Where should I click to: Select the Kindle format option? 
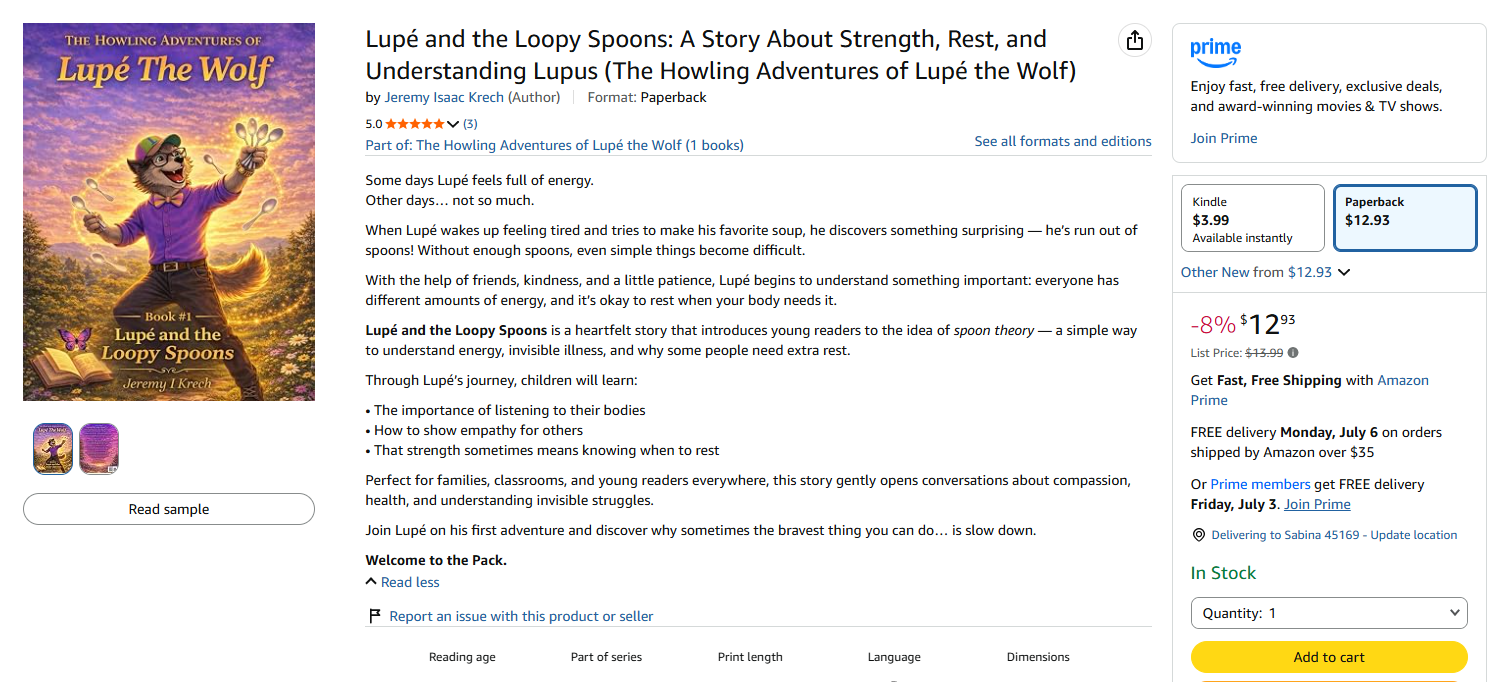point(1253,218)
